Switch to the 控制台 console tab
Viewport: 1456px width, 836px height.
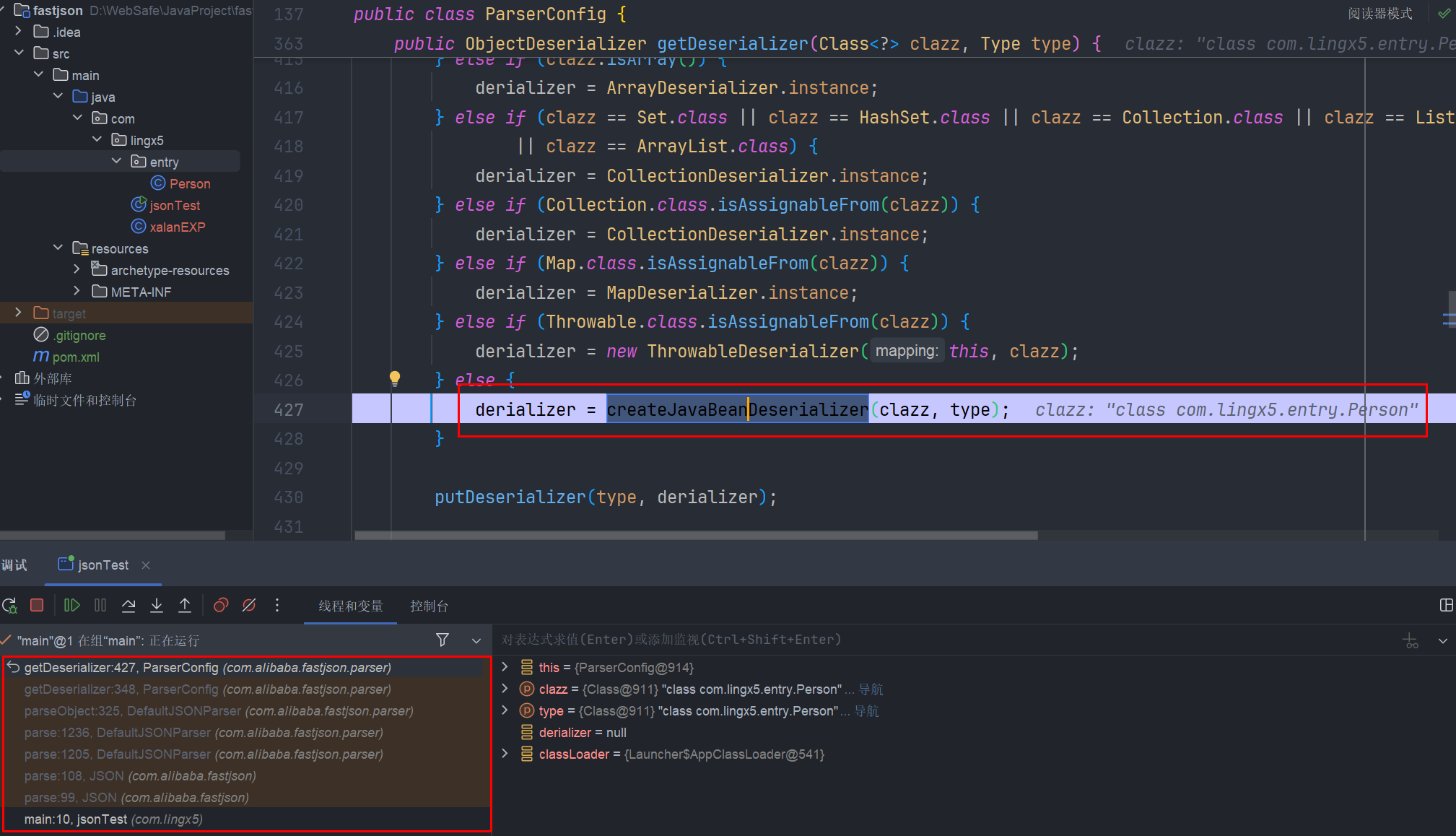(x=429, y=606)
